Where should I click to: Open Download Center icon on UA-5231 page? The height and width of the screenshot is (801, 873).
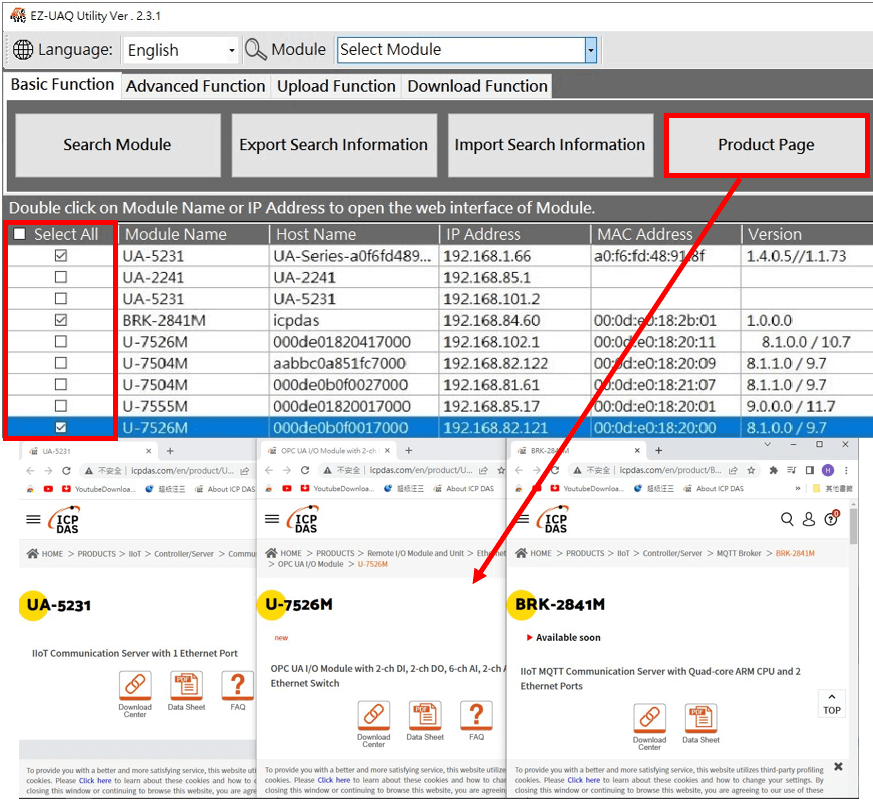[135, 686]
